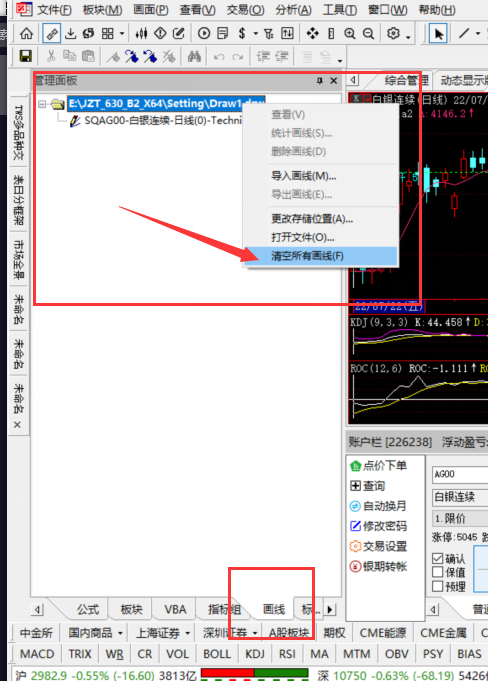This screenshot has width=488, height=681.
Task: Click the download data toolbar icon
Action: click(x=70, y=33)
